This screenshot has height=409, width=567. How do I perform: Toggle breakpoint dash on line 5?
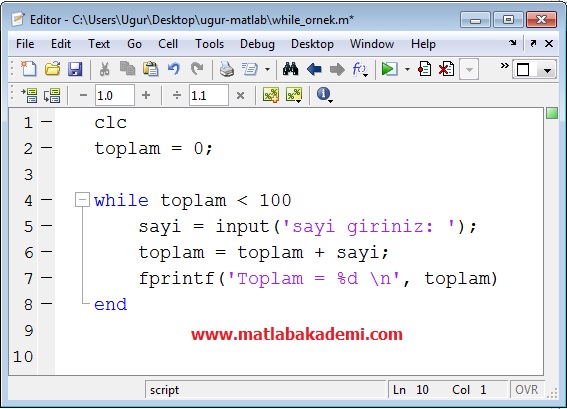coord(47,226)
